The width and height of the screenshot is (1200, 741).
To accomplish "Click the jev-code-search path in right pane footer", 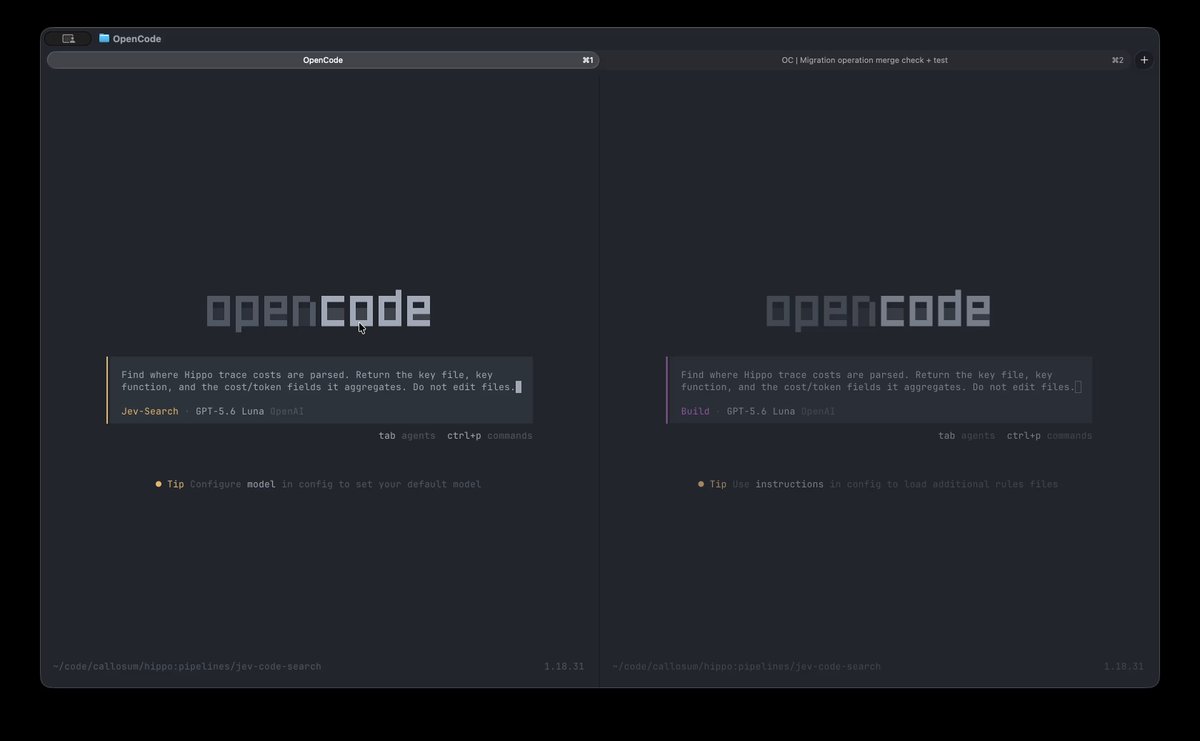I will click(746, 666).
